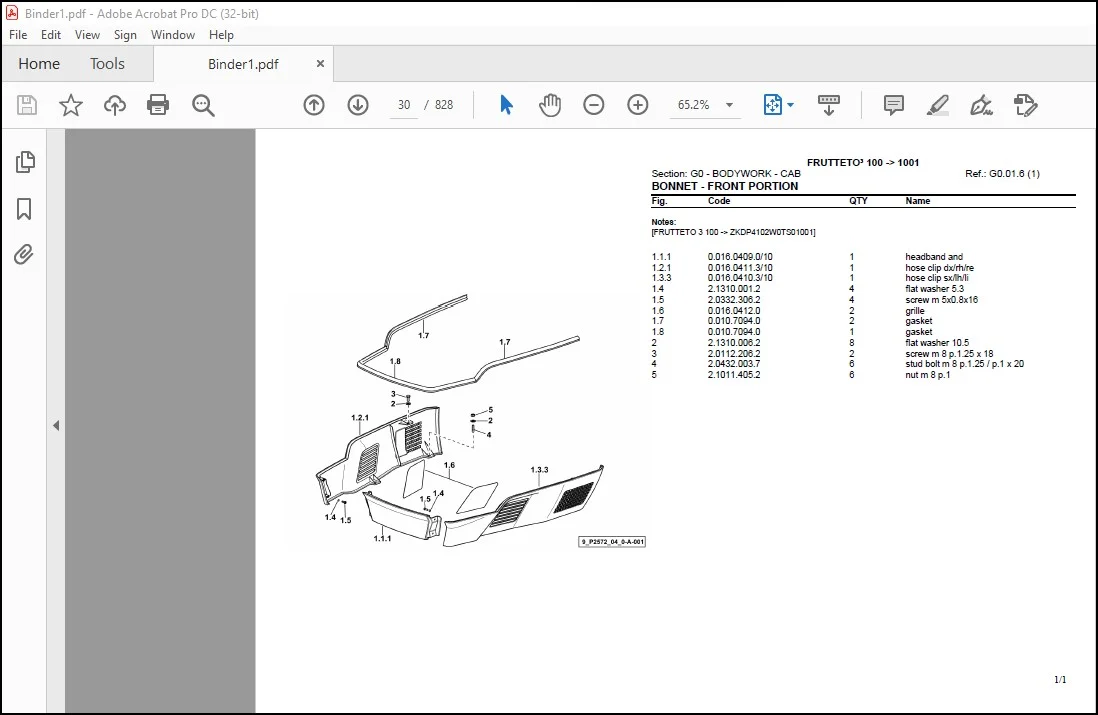Expand fit page options dropdown arrow
Image resolution: width=1098 pixels, height=715 pixels.
point(791,105)
